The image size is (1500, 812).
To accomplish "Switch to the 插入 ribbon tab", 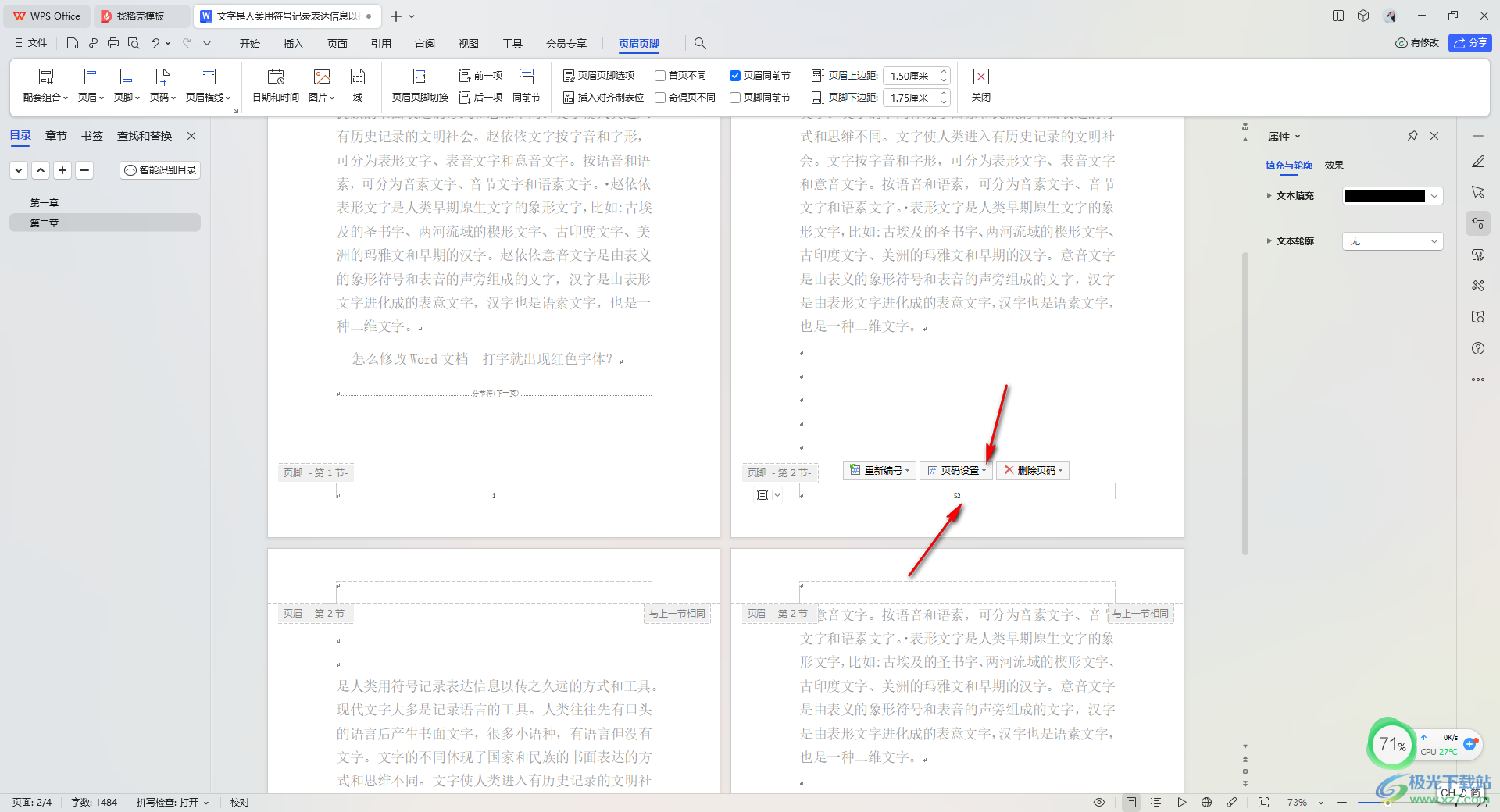I will point(294,44).
